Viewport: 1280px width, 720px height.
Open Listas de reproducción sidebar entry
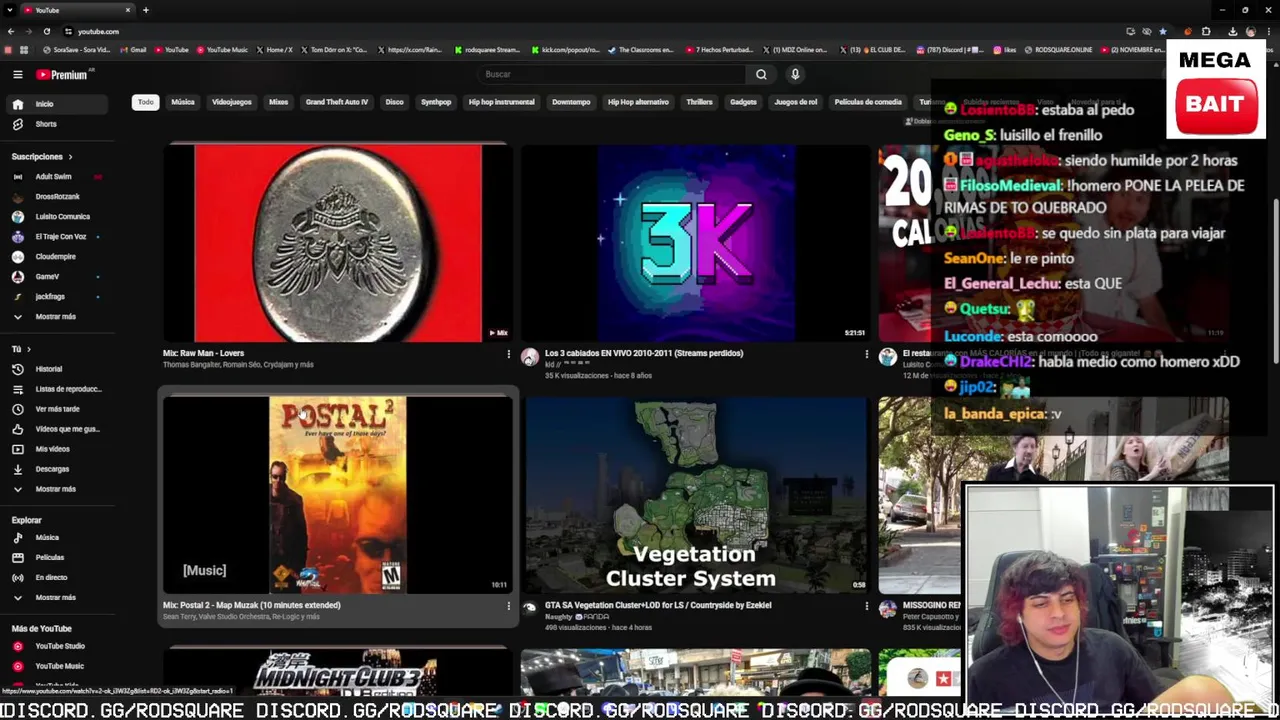(x=58, y=389)
